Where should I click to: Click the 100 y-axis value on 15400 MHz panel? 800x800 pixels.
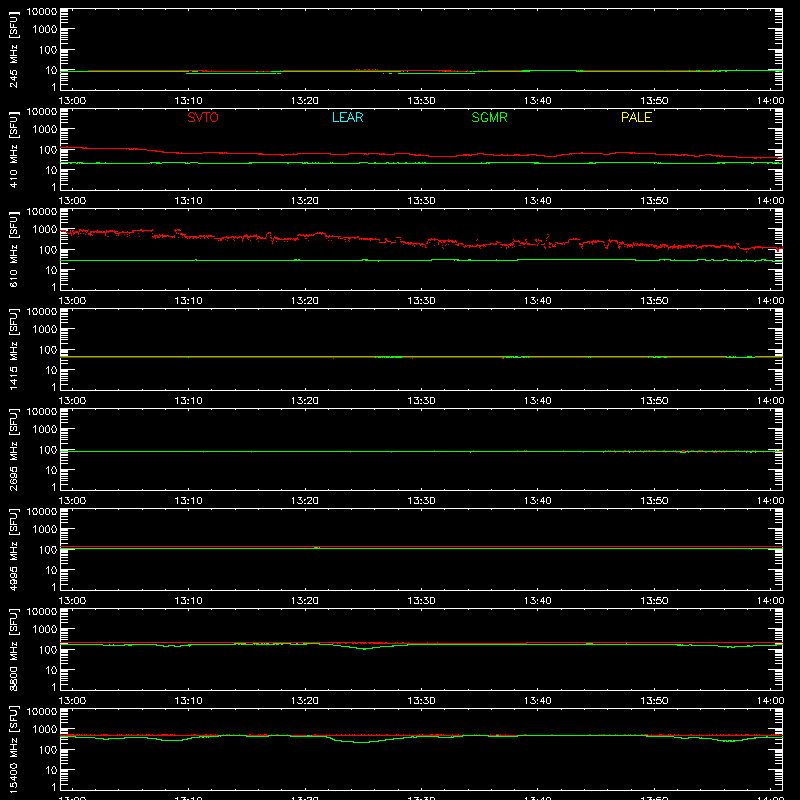click(48, 750)
